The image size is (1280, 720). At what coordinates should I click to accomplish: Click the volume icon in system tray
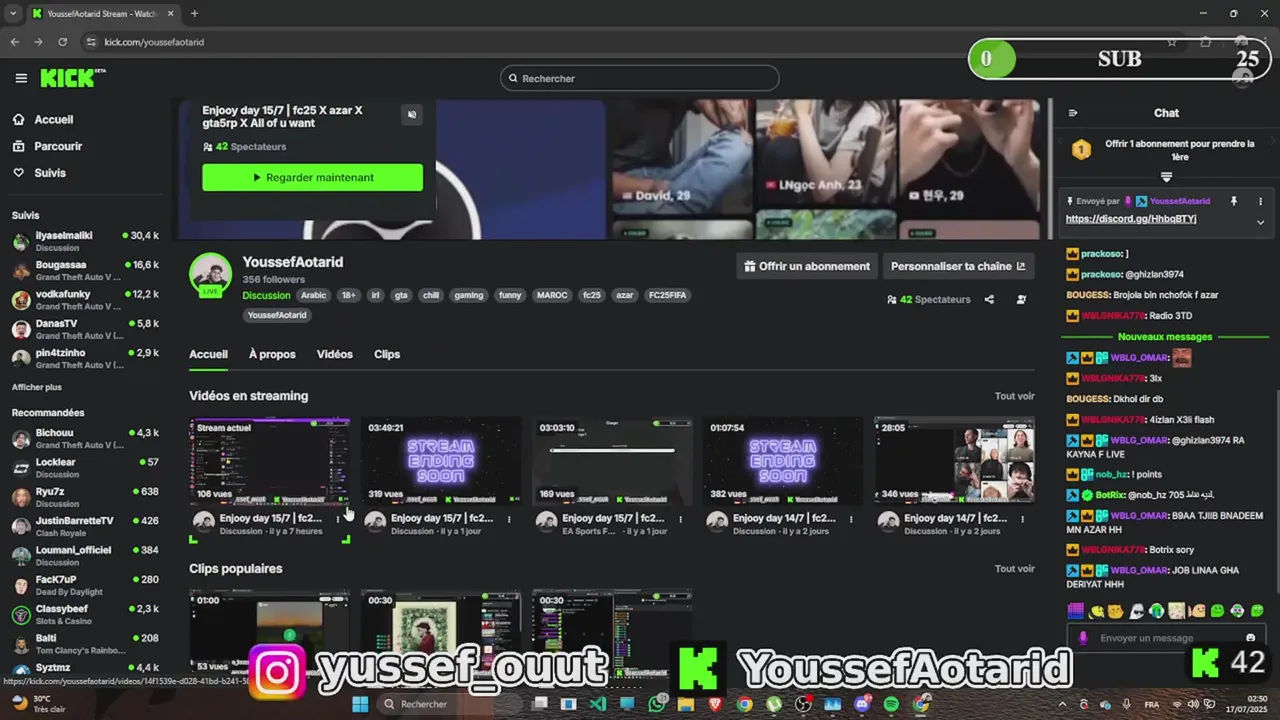(1194, 704)
